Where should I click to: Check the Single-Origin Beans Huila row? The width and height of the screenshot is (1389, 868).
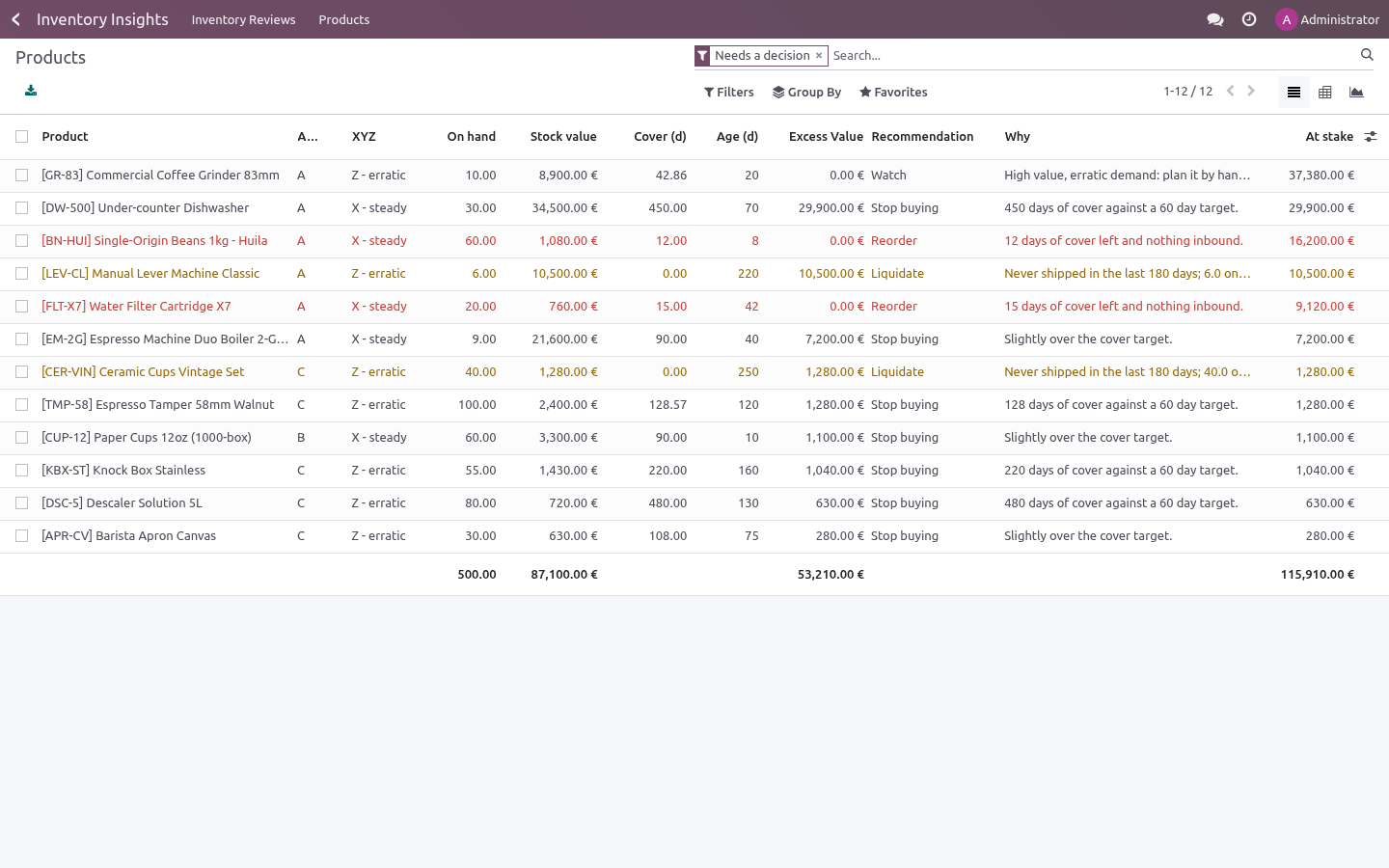coord(21,241)
